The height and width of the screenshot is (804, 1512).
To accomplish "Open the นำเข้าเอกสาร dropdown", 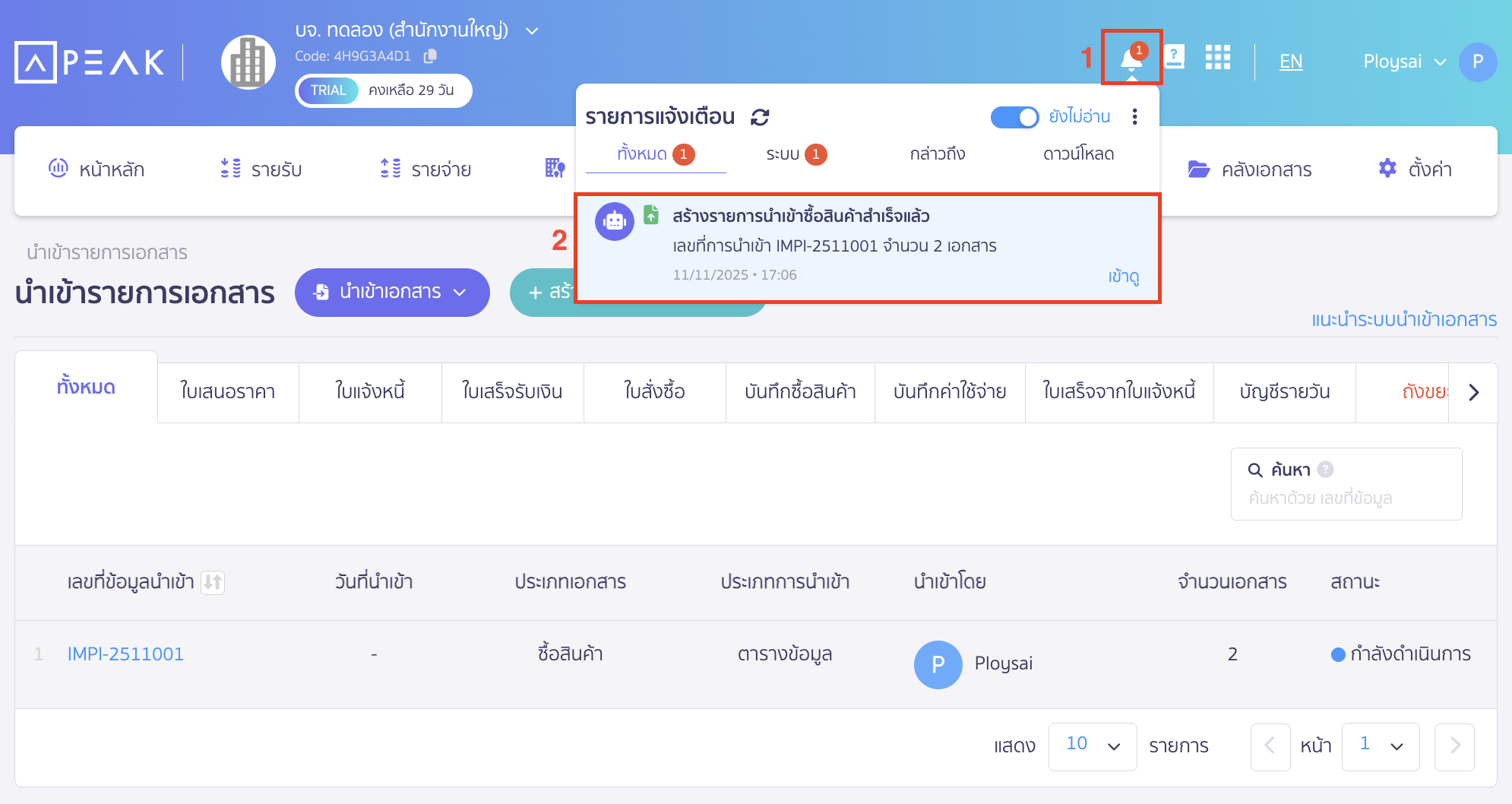I will point(392,292).
